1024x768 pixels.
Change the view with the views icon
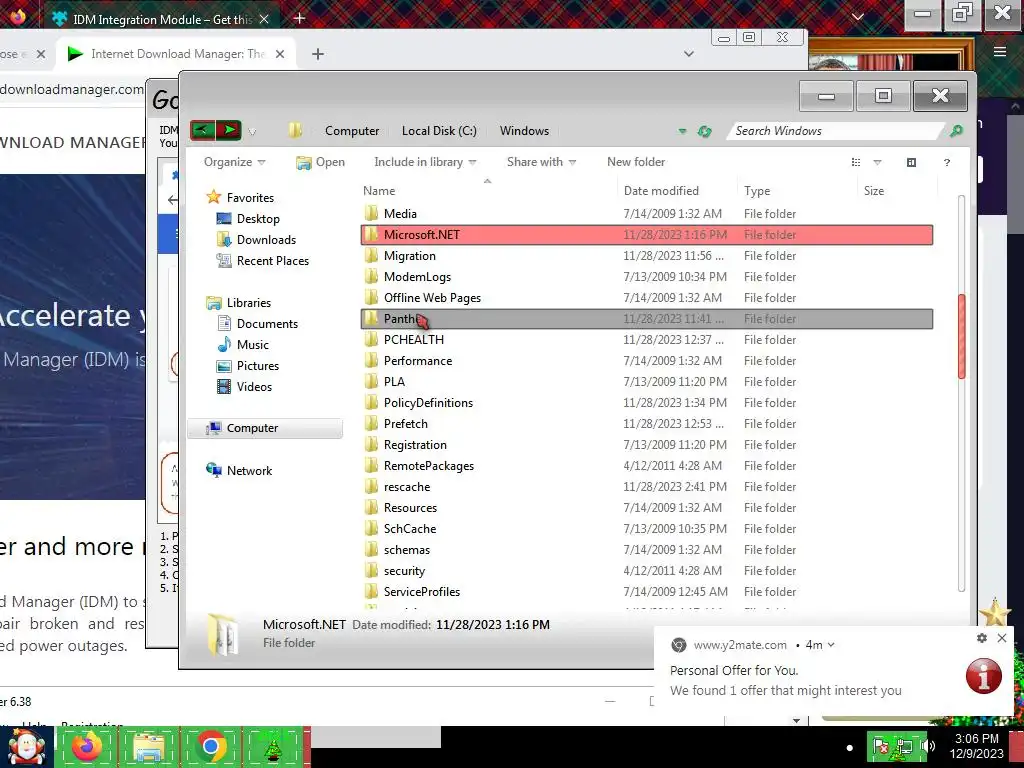pos(856,162)
